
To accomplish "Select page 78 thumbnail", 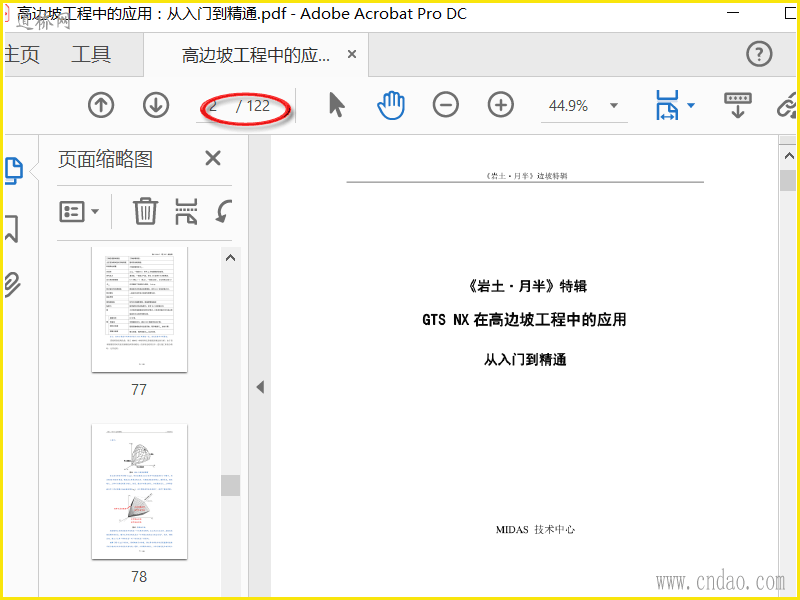I will 139,492.
